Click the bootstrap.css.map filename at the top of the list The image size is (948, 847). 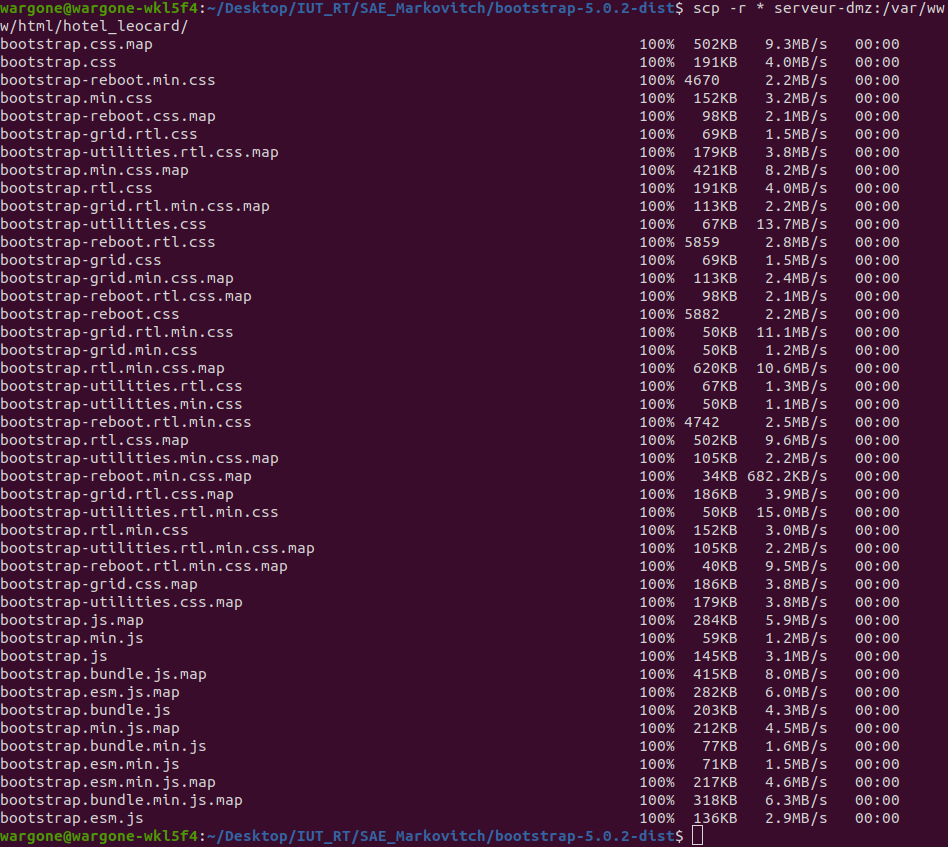click(x=76, y=44)
